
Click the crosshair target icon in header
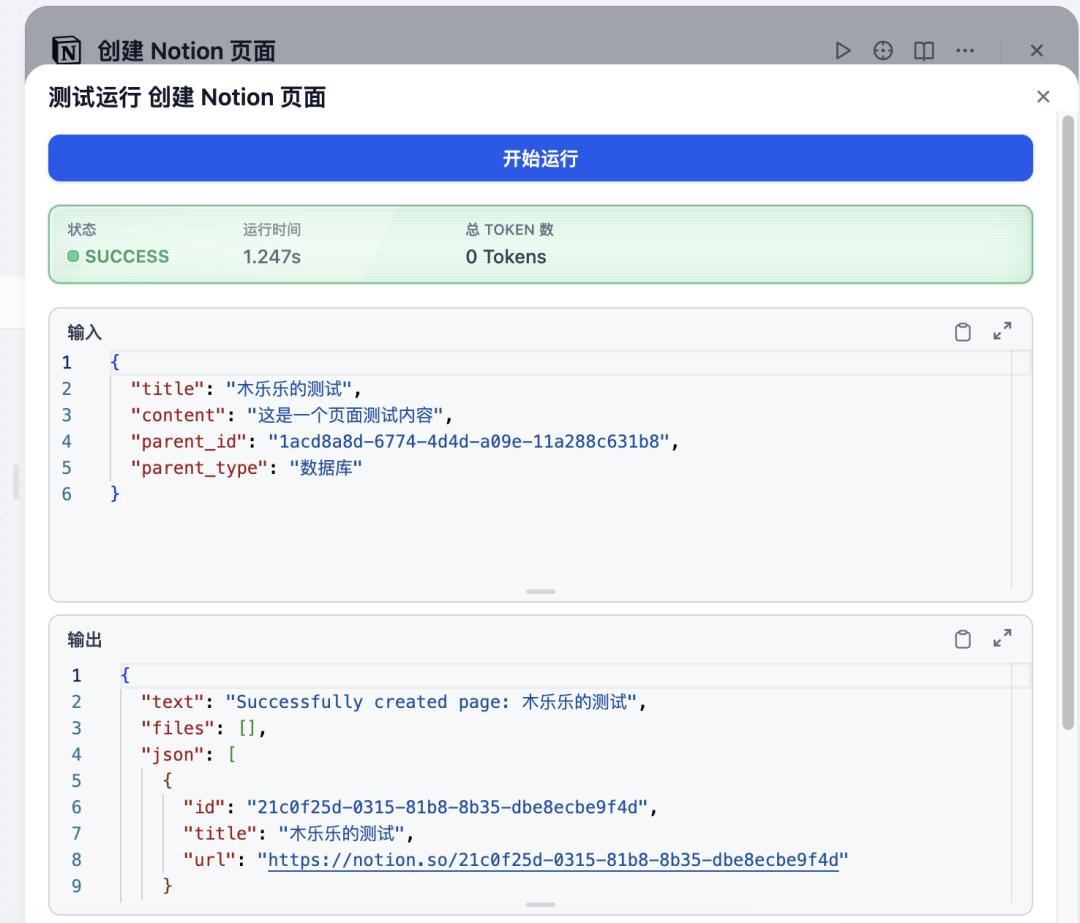coord(883,51)
